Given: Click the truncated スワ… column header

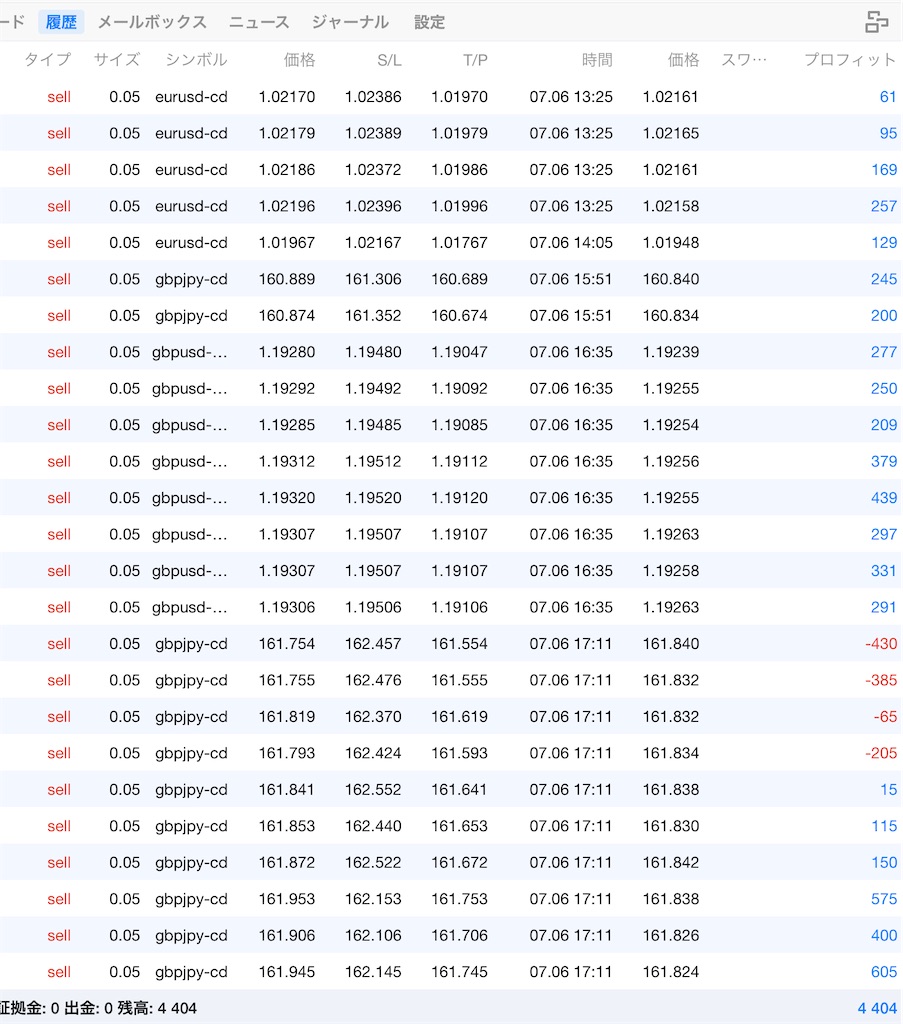Looking at the screenshot, I should [744, 60].
